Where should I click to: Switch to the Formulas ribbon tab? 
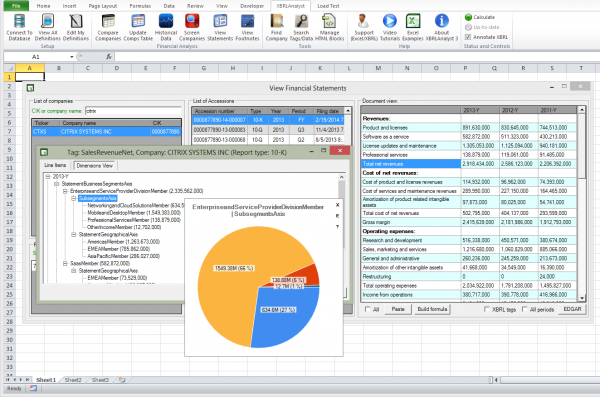coord(140,6)
